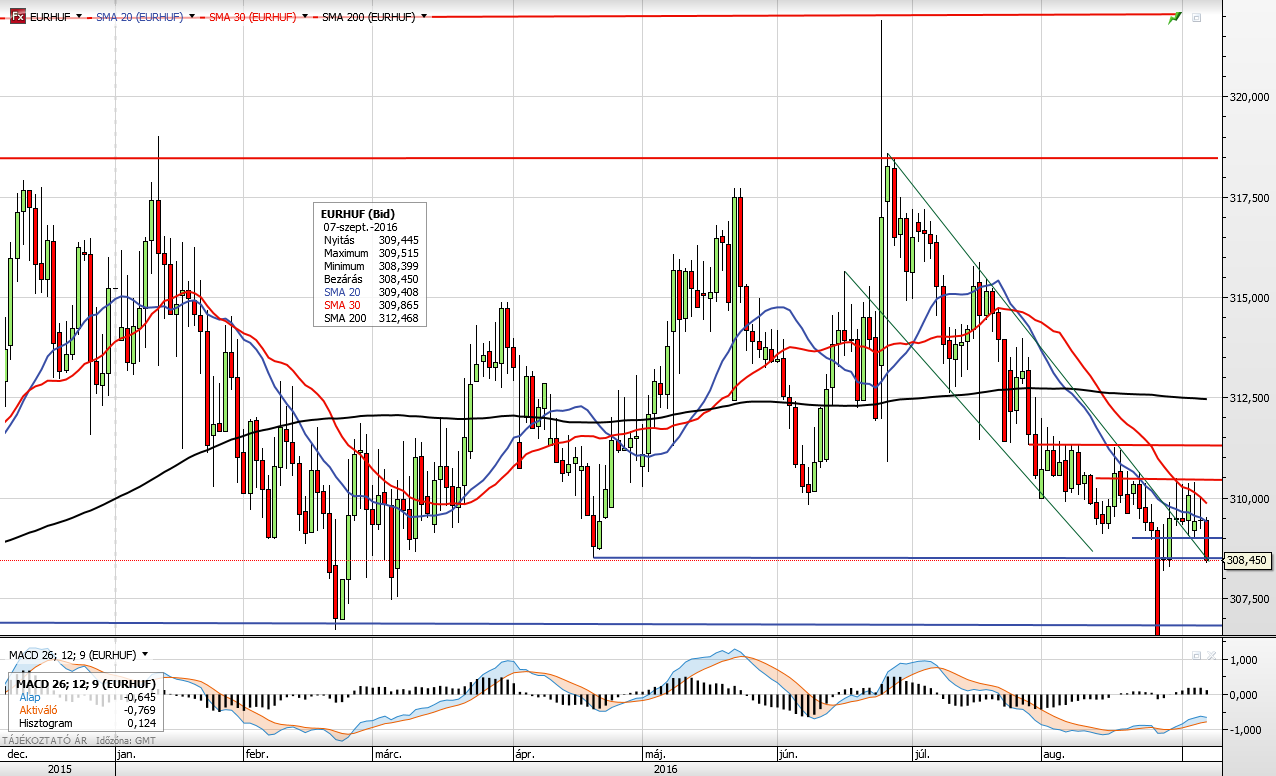This screenshot has height=776, width=1276.
Task: Click the 2016 year label
Action: [x=665, y=769]
